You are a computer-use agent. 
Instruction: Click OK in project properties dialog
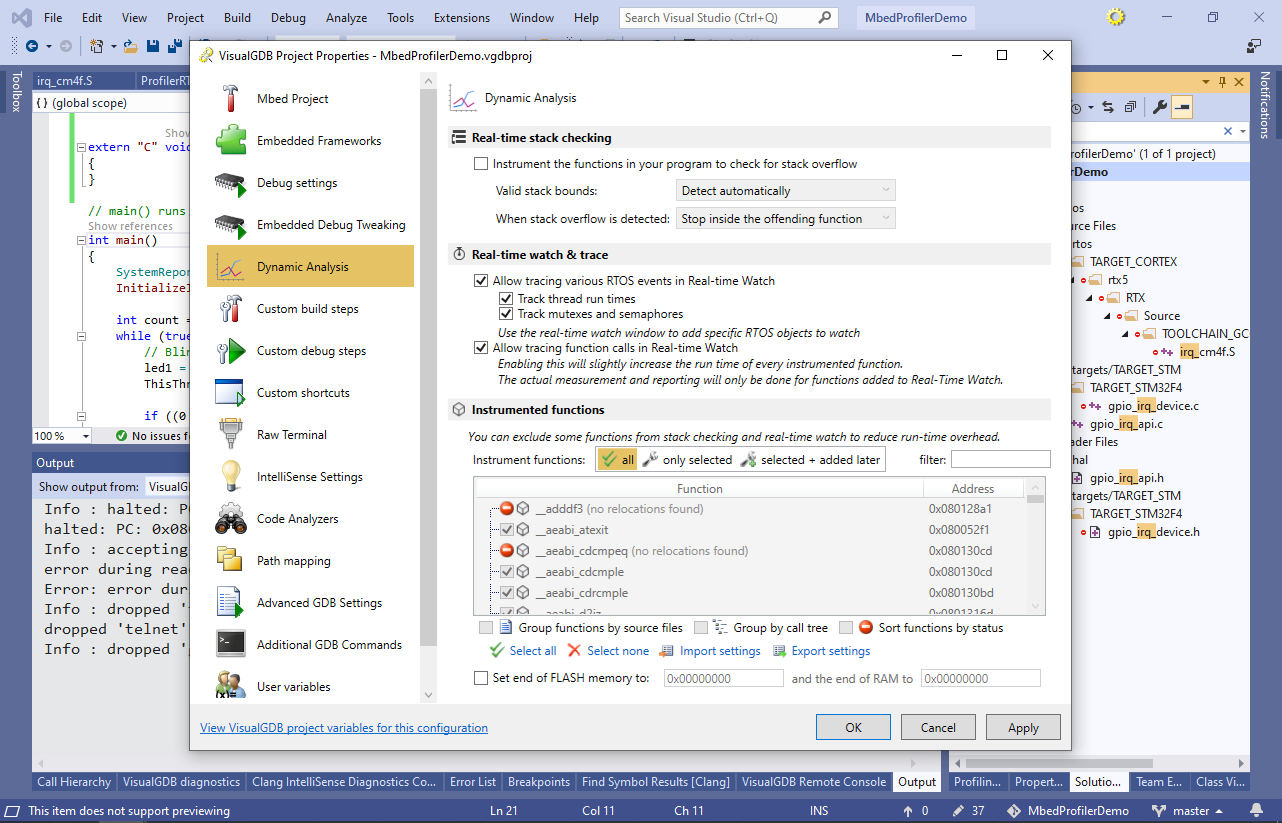[853, 727]
